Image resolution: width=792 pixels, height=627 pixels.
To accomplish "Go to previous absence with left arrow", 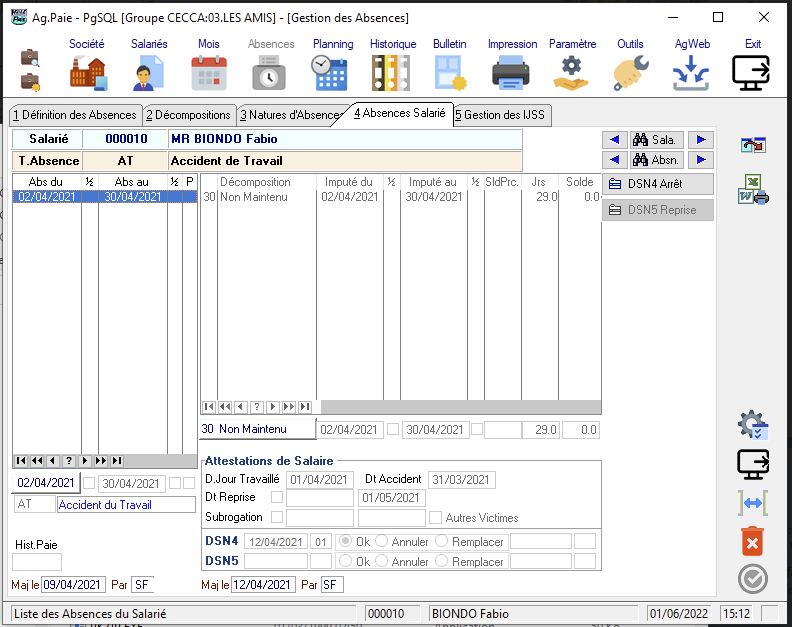I will [614, 160].
